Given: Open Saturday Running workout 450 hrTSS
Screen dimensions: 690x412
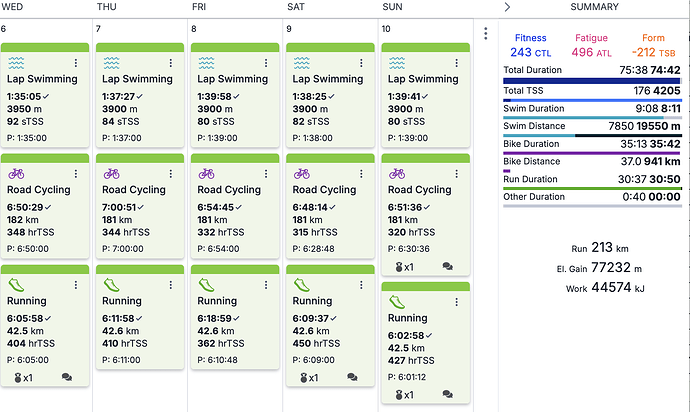Looking at the screenshot, I should tap(330, 325).
